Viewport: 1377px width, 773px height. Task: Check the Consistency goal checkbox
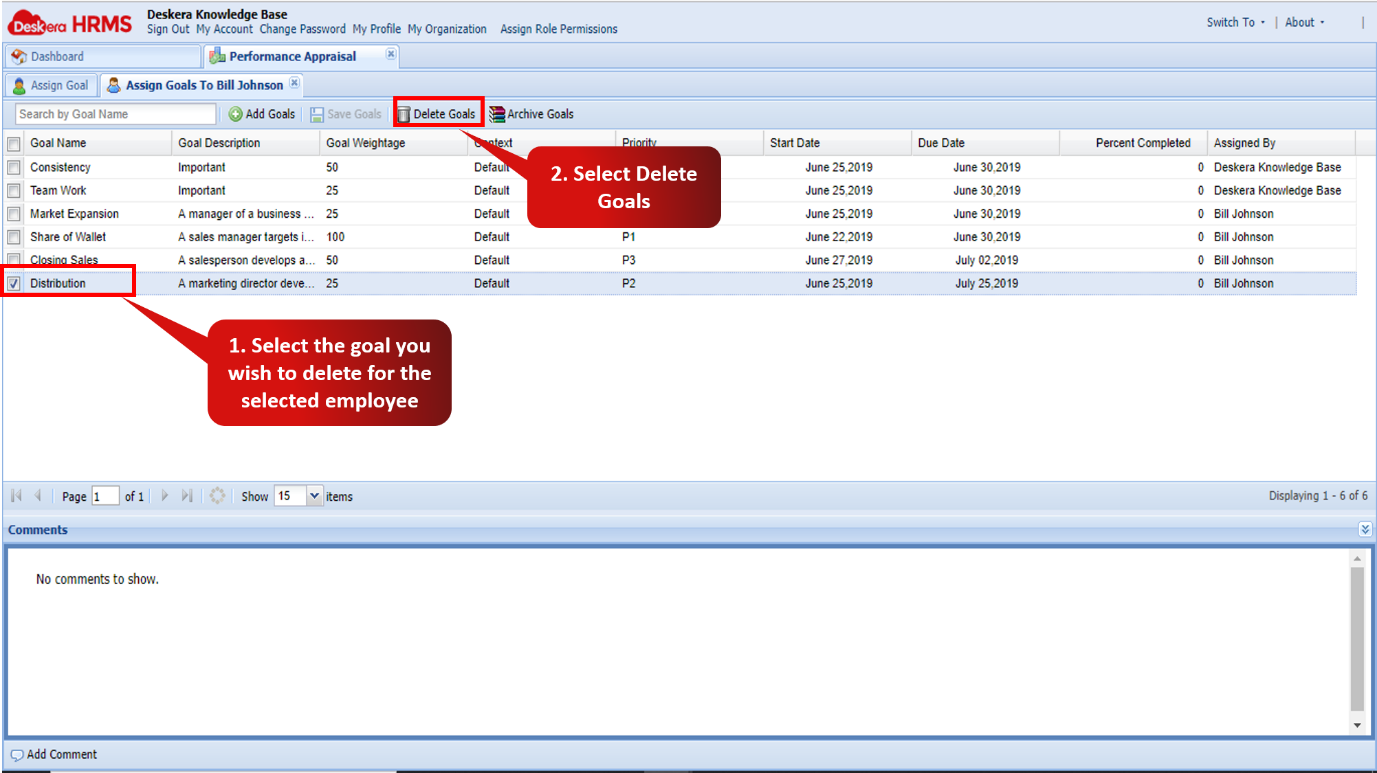pos(14,168)
